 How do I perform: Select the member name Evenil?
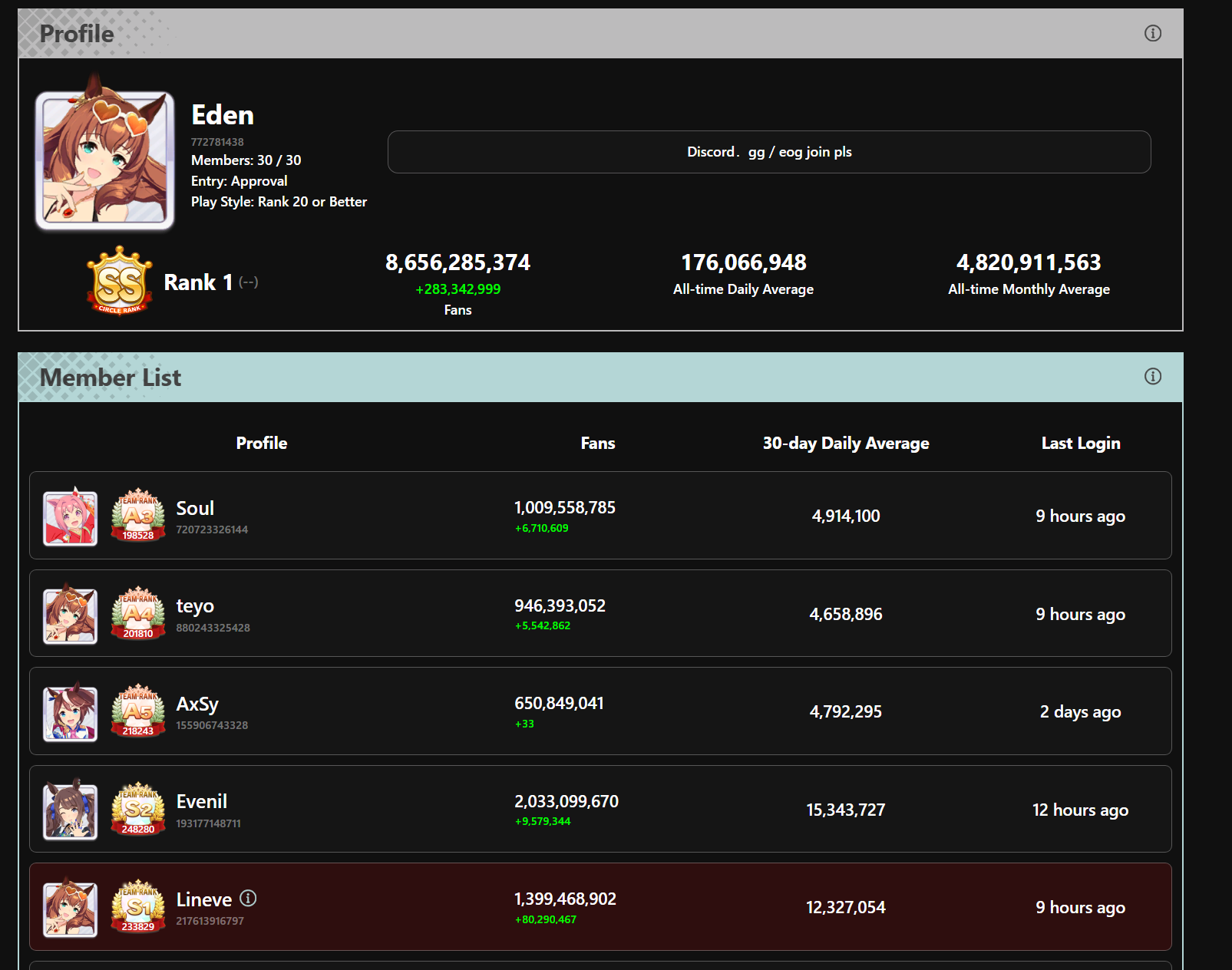[202, 801]
